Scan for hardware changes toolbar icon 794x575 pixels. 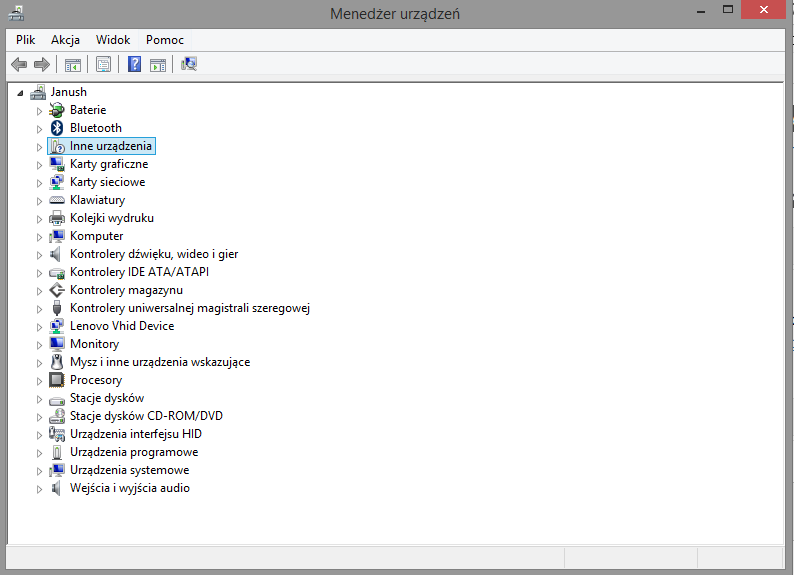tap(189, 64)
